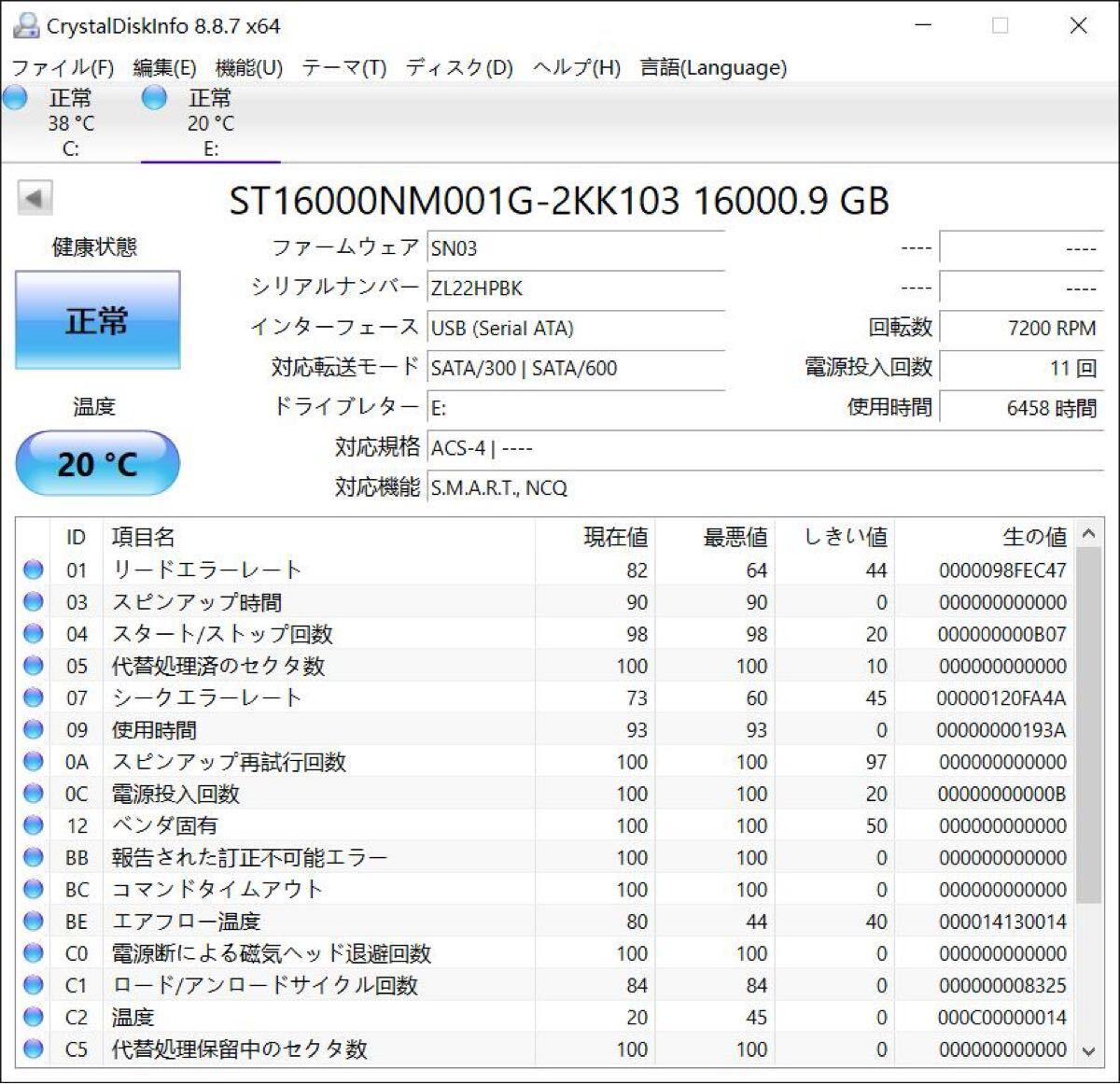The height and width of the screenshot is (1084, 1120).
Task: Click the status orb for 代替処理済のセクタ数 row
Action: tap(34, 666)
